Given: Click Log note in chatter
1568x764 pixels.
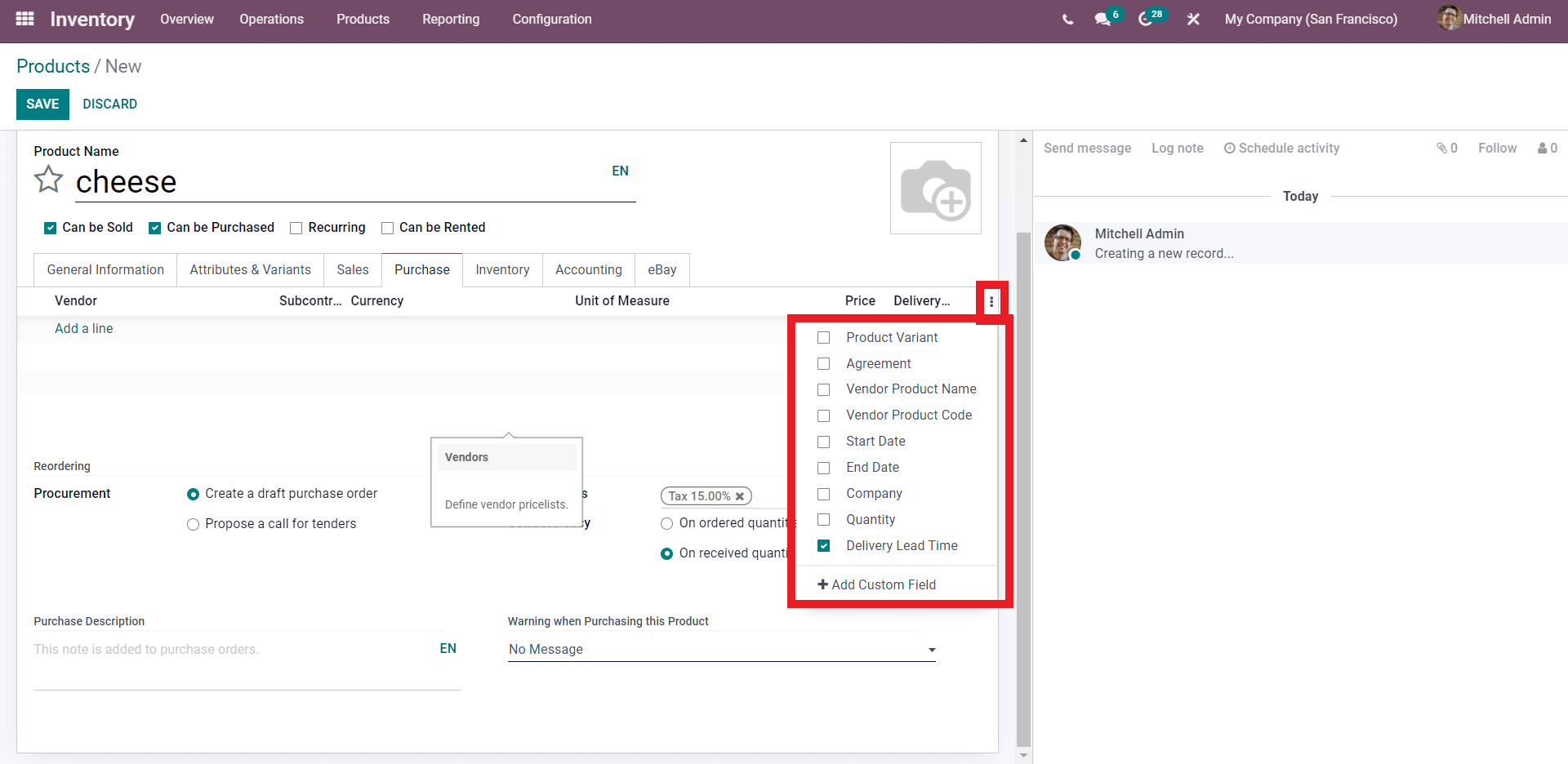Looking at the screenshot, I should [x=1177, y=148].
